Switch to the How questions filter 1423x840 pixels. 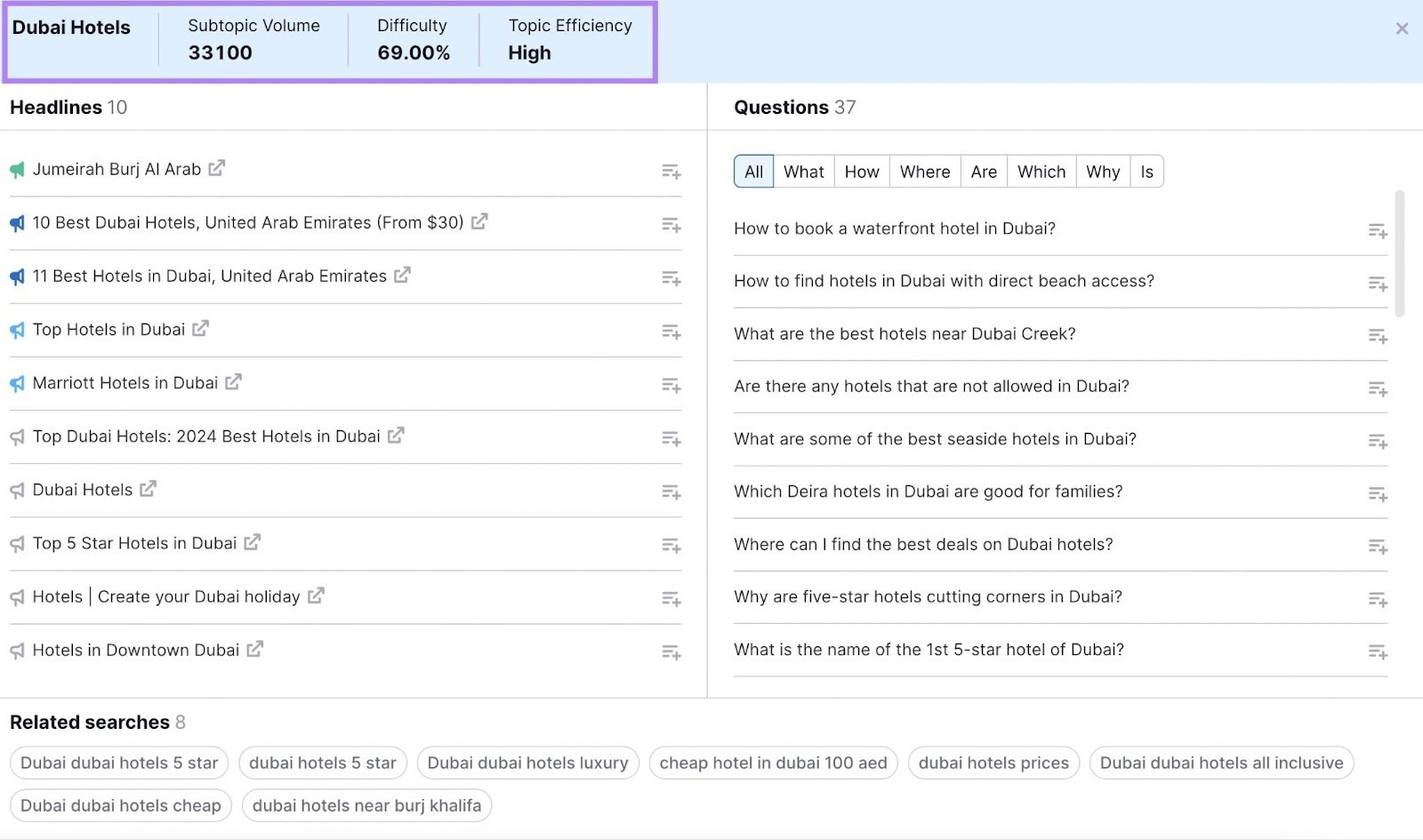pos(860,171)
